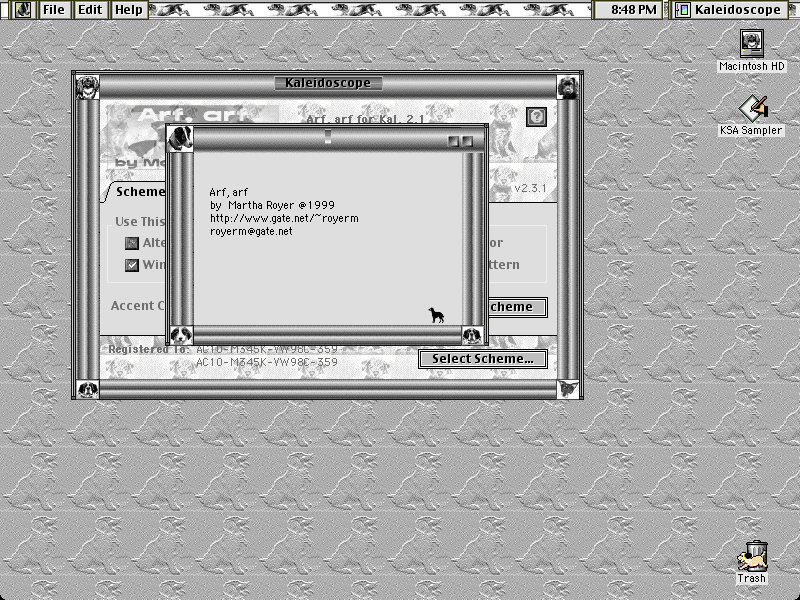Click the Kaleidoscope window title bar
The height and width of the screenshot is (600, 800).
click(x=328, y=83)
